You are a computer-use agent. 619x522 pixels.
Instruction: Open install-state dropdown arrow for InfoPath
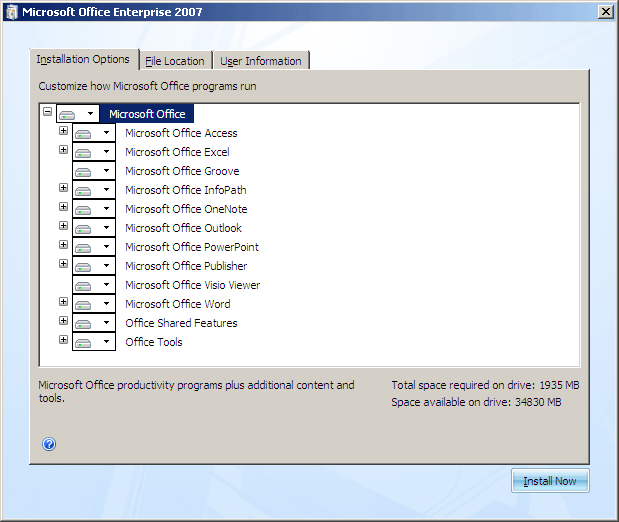pos(106,190)
